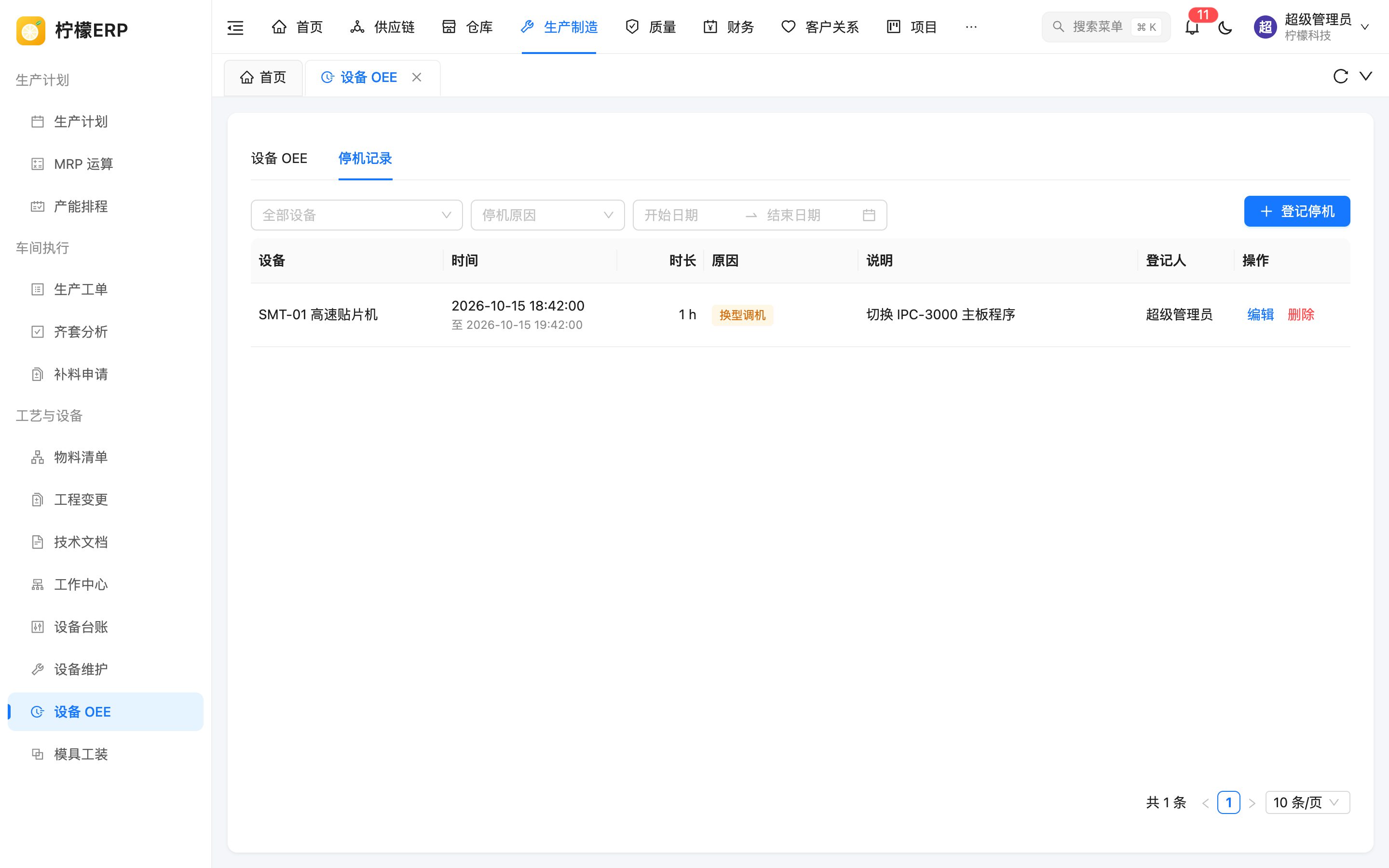
Task: Select the 停机记录 tab
Action: [x=365, y=159]
